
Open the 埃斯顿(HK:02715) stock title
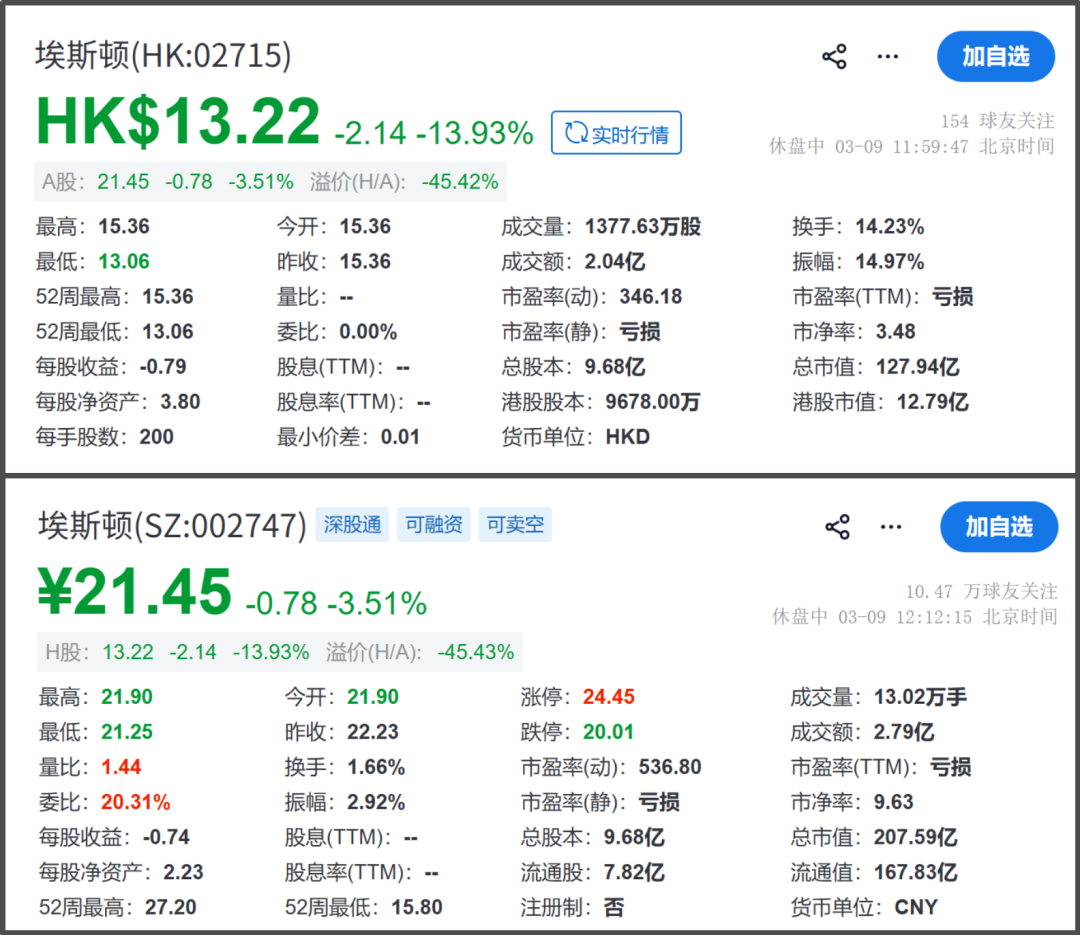(x=163, y=56)
